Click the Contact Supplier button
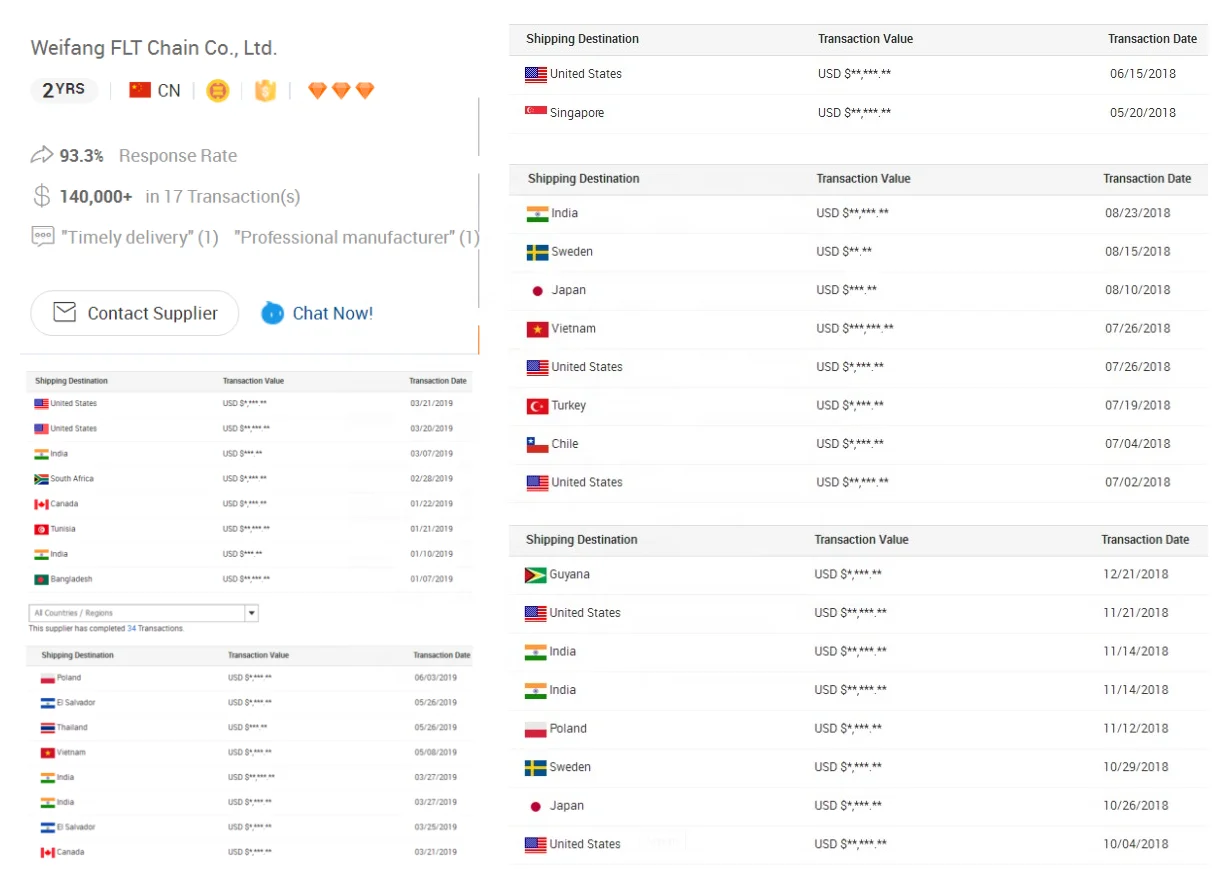The image size is (1228, 891). pos(135,313)
